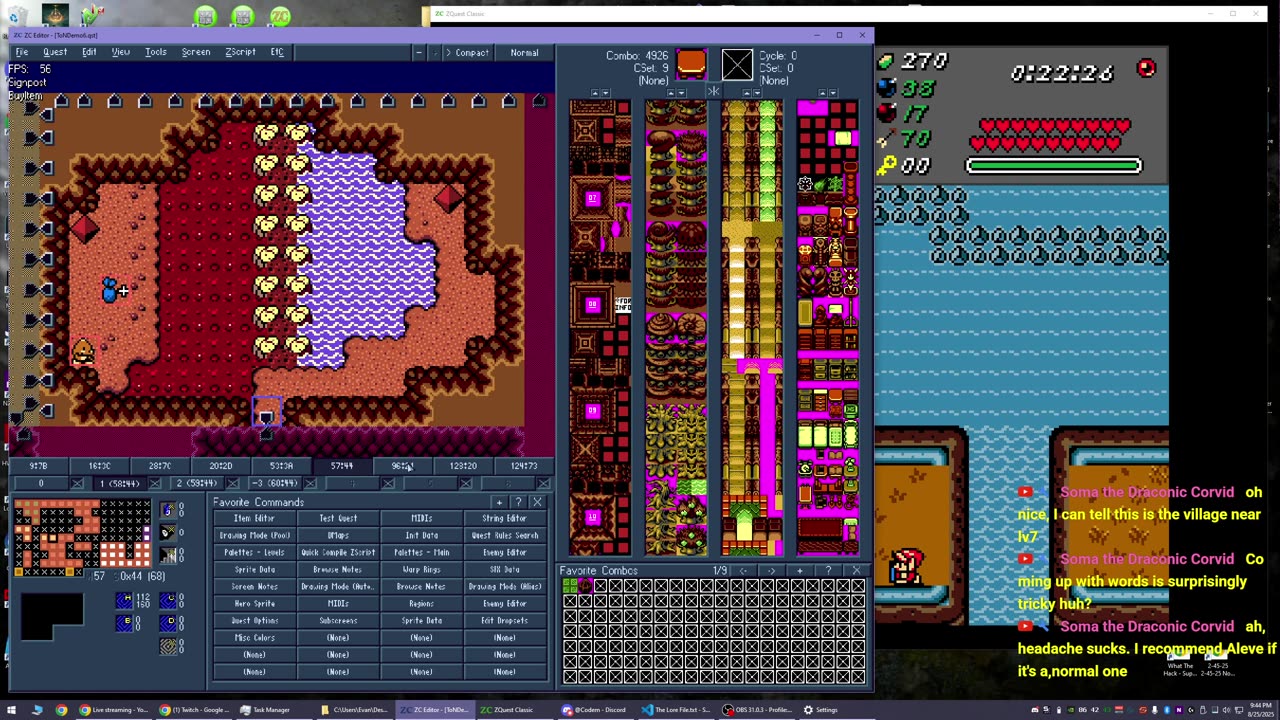Open Settings from the taskbar
Screen dimensions: 1280x720
point(821,710)
